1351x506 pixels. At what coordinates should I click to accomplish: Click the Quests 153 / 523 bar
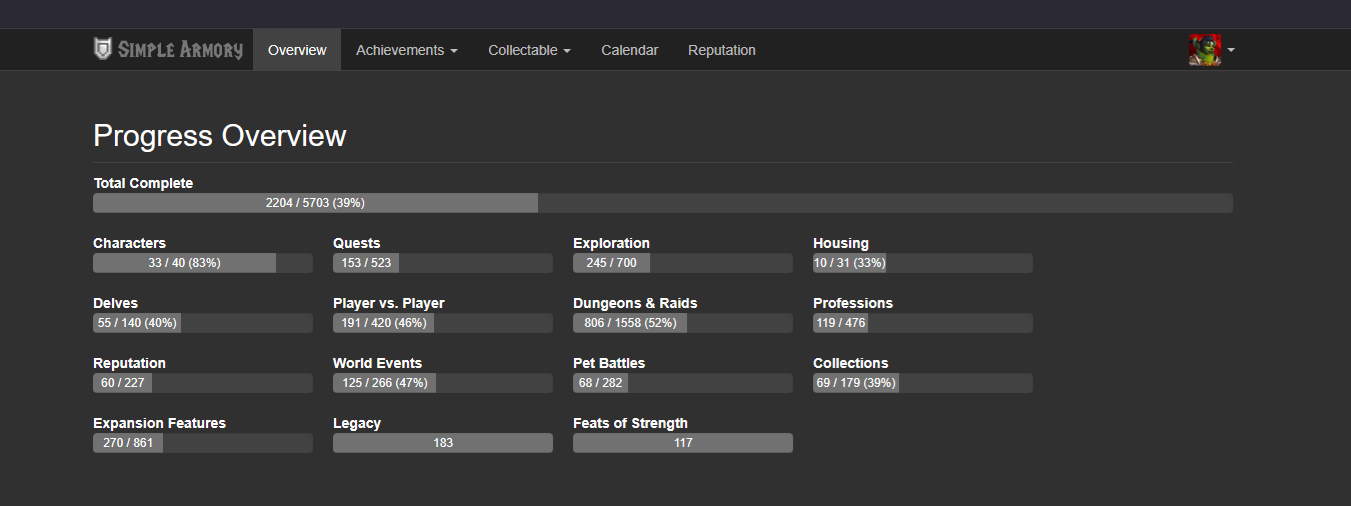[443, 263]
